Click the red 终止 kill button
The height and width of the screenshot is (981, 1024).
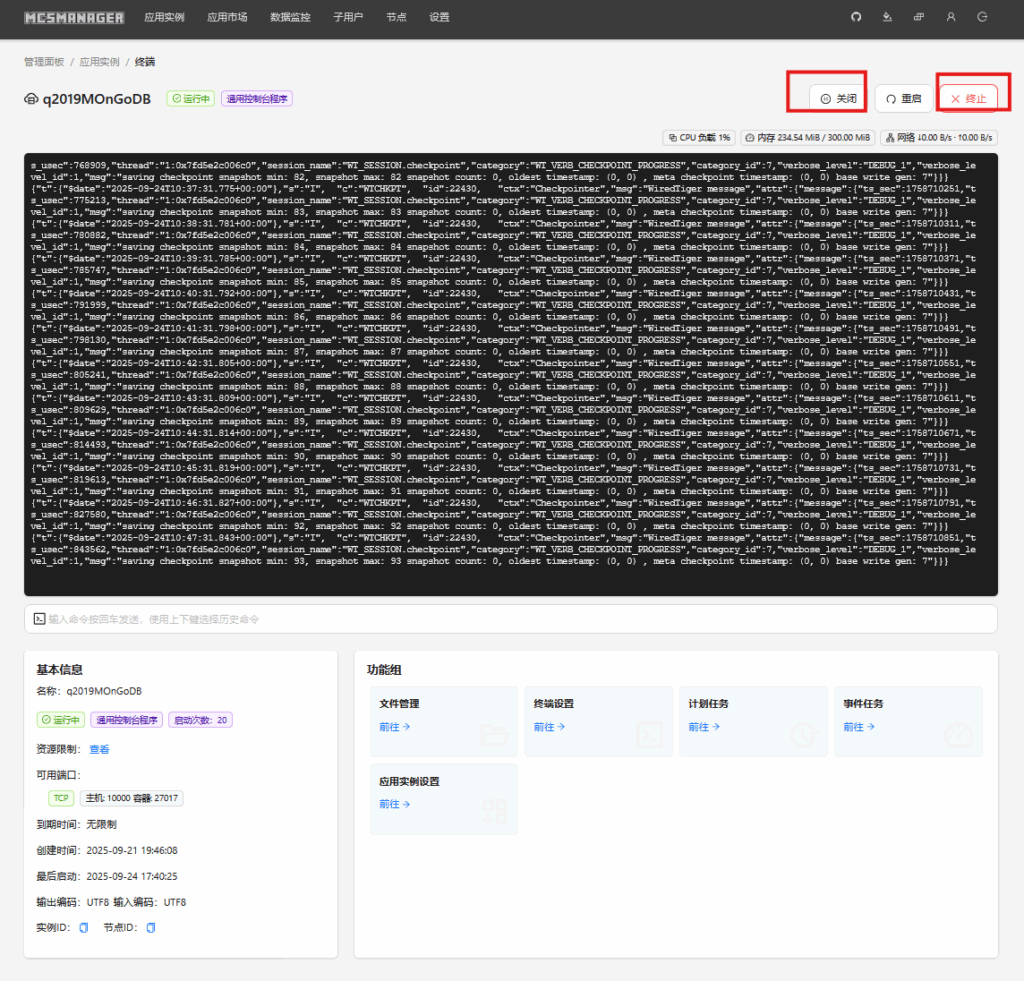click(968, 98)
